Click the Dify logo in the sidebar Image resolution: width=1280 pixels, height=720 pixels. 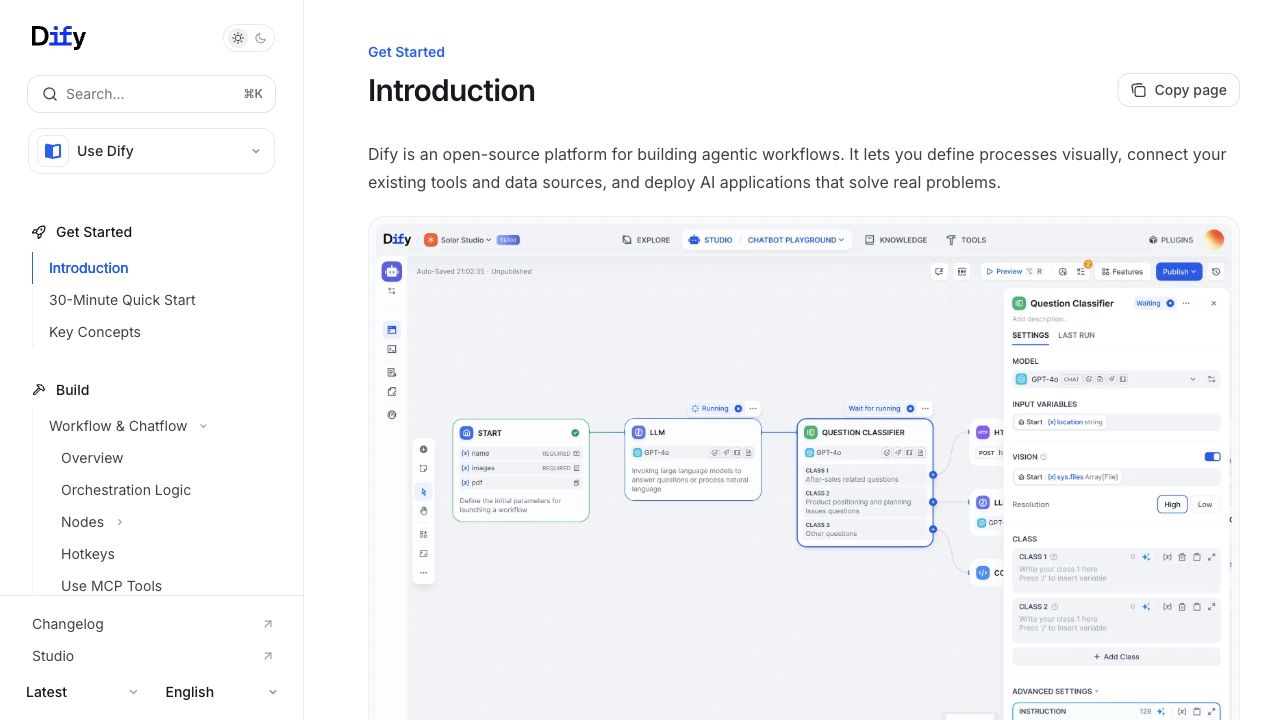(58, 37)
